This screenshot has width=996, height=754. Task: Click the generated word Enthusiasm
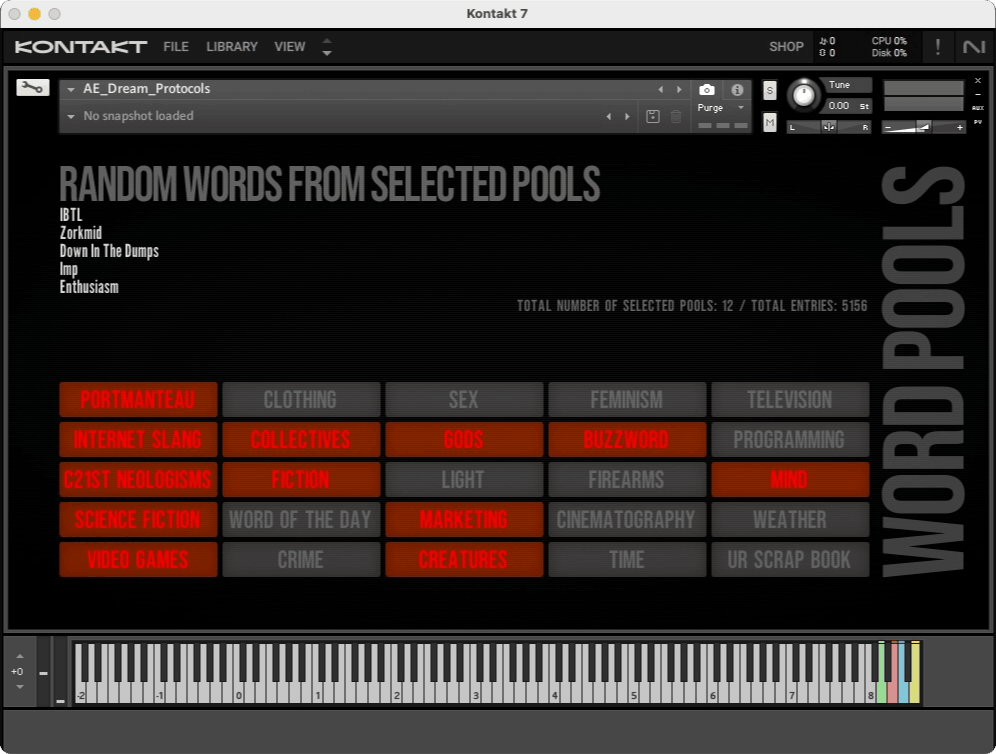(x=89, y=287)
